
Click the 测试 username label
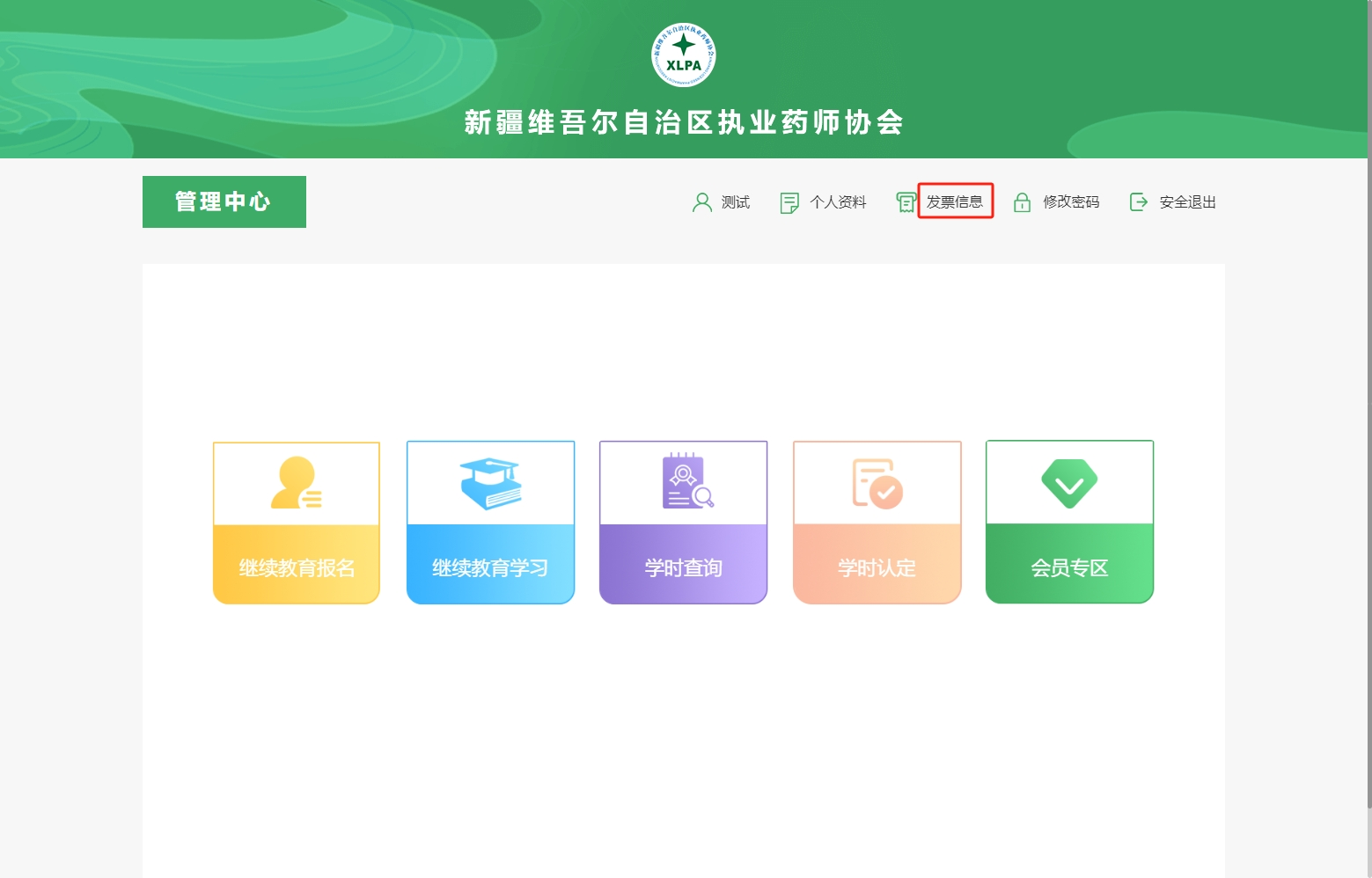(735, 202)
